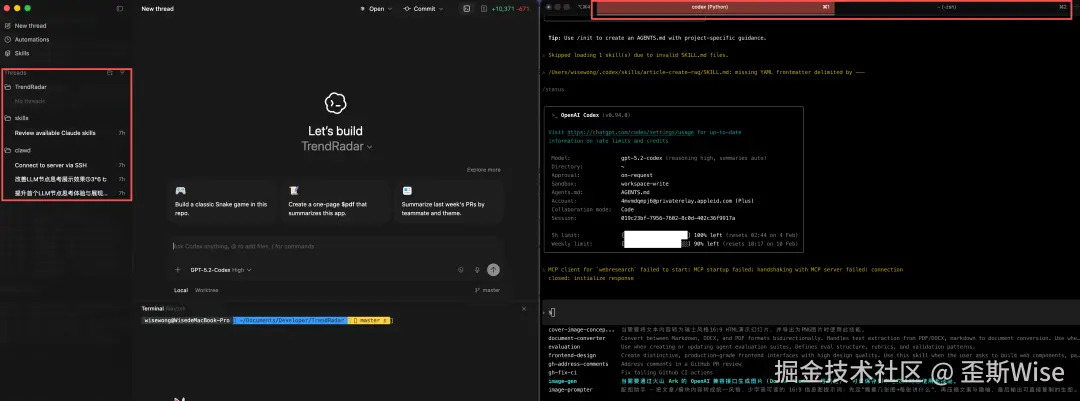This screenshot has width=1080, height=401.
Task: Select the skills project folder
Action: [21, 118]
